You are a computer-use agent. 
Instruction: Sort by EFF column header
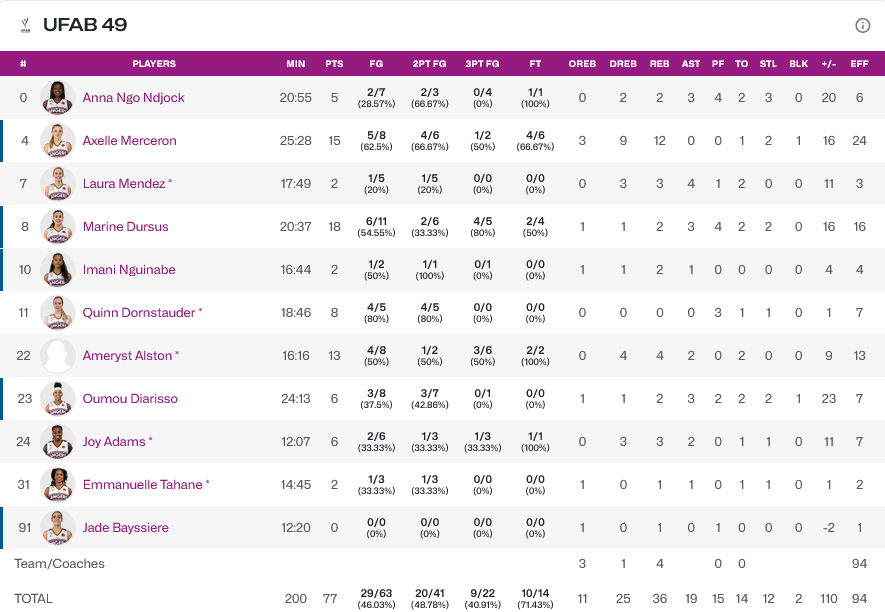[x=857, y=64]
